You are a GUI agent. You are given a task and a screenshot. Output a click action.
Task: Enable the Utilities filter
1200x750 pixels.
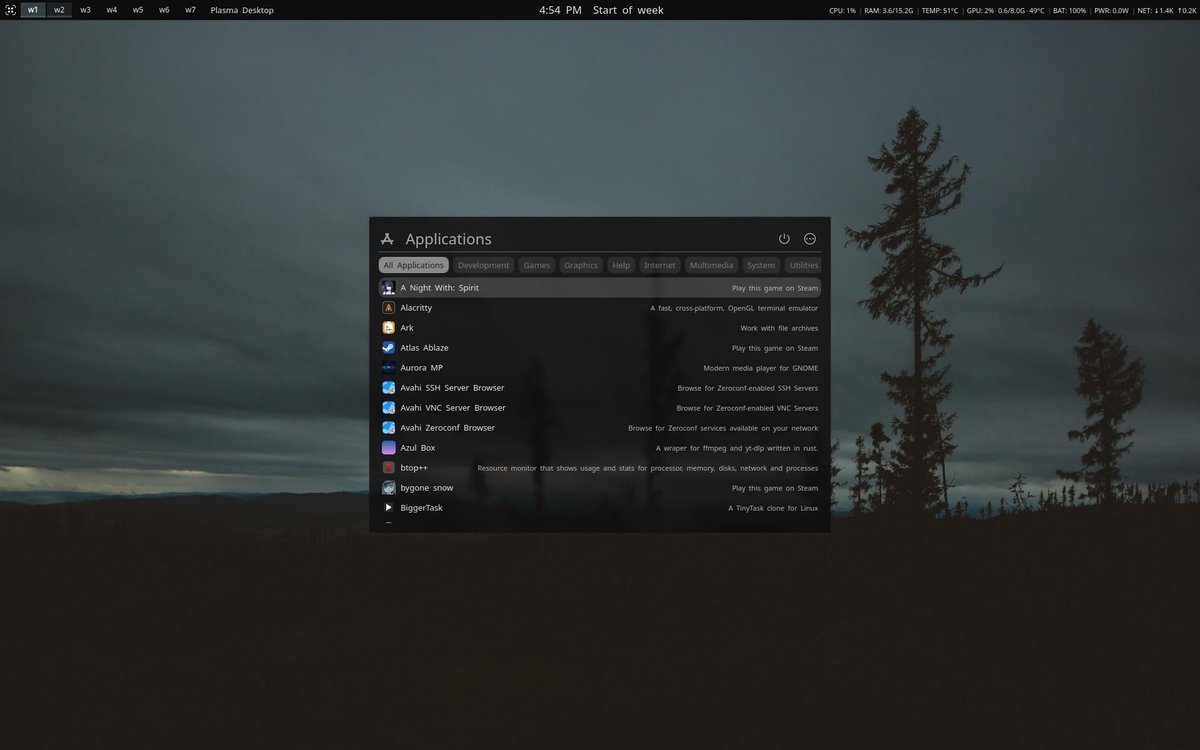tap(803, 264)
